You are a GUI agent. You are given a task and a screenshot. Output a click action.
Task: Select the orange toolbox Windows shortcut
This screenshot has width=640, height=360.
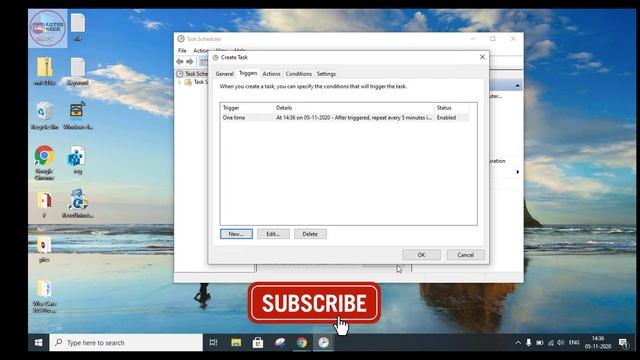[78, 116]
